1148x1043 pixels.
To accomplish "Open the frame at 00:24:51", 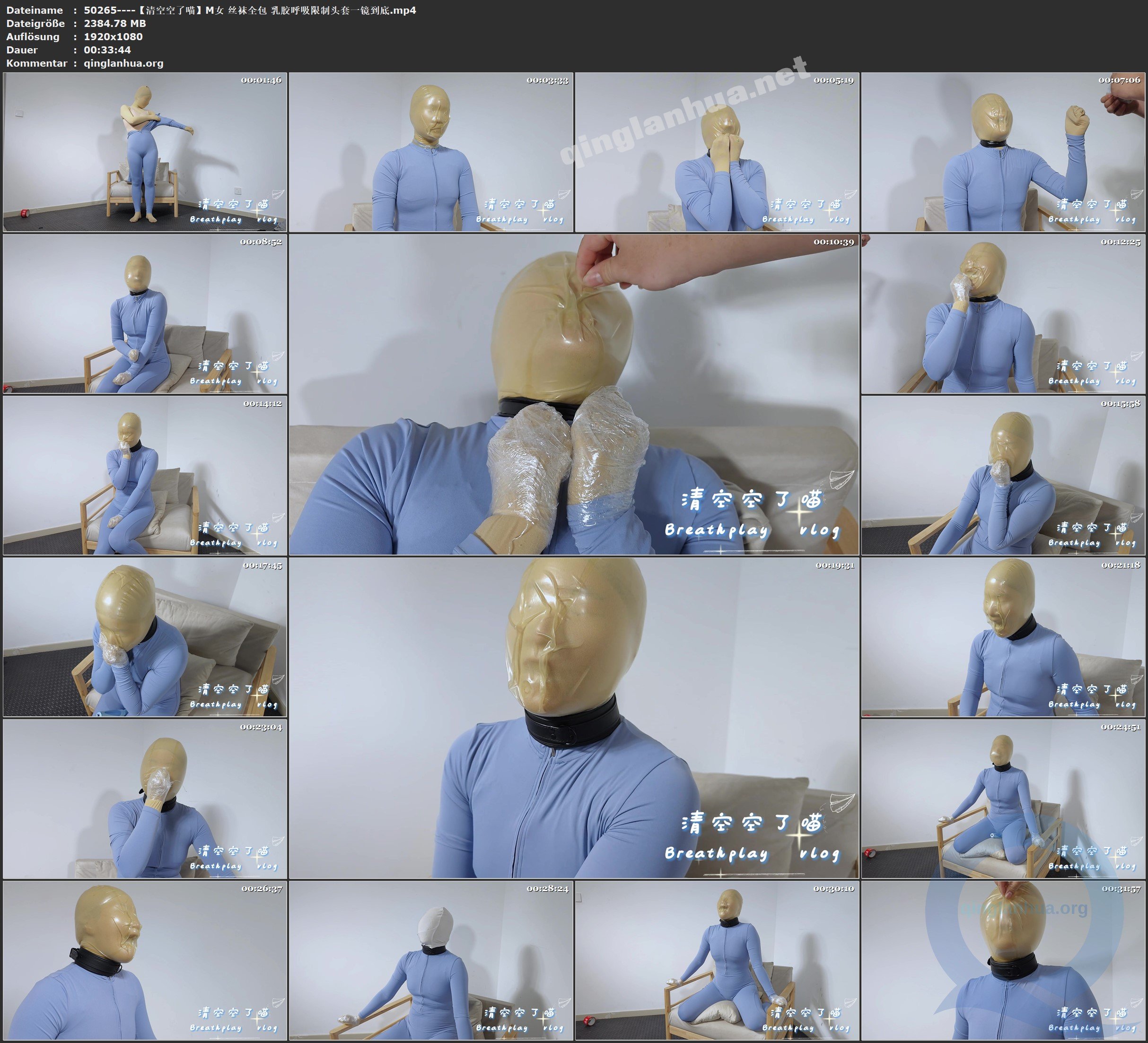I will 1003,799.
